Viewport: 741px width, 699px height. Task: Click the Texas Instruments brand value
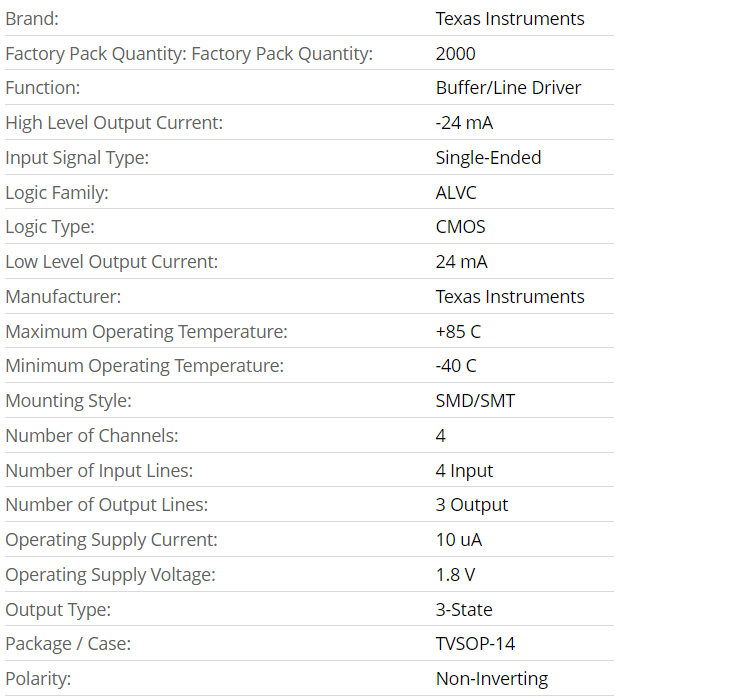[x=510, y=19]
